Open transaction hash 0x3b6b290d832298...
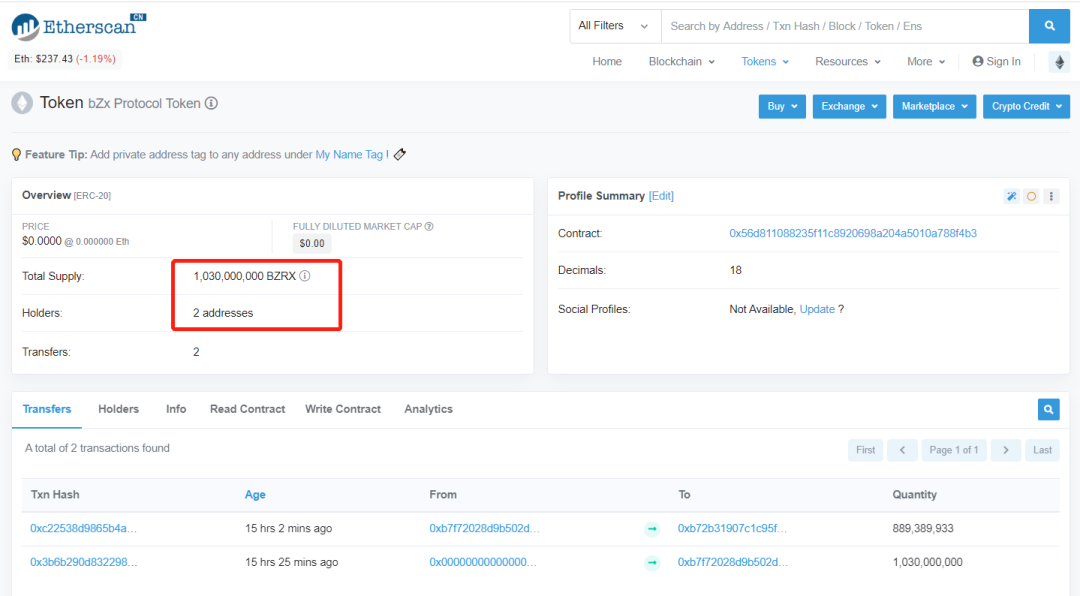 point(83,562)
